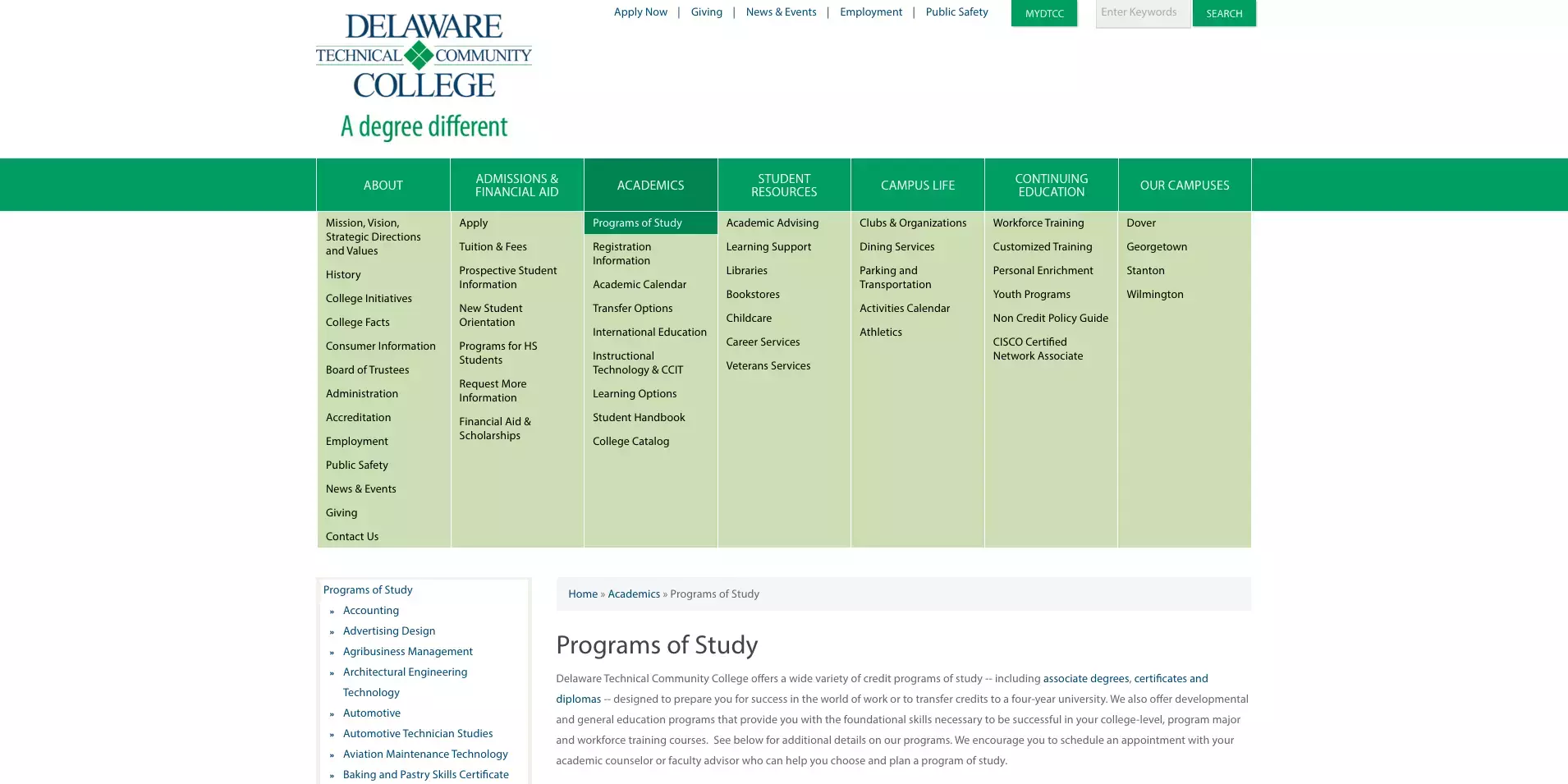This screenshot has height=784, width=1568.
Task: Open Accounting in sidebar list
Action: coord(371,610)
